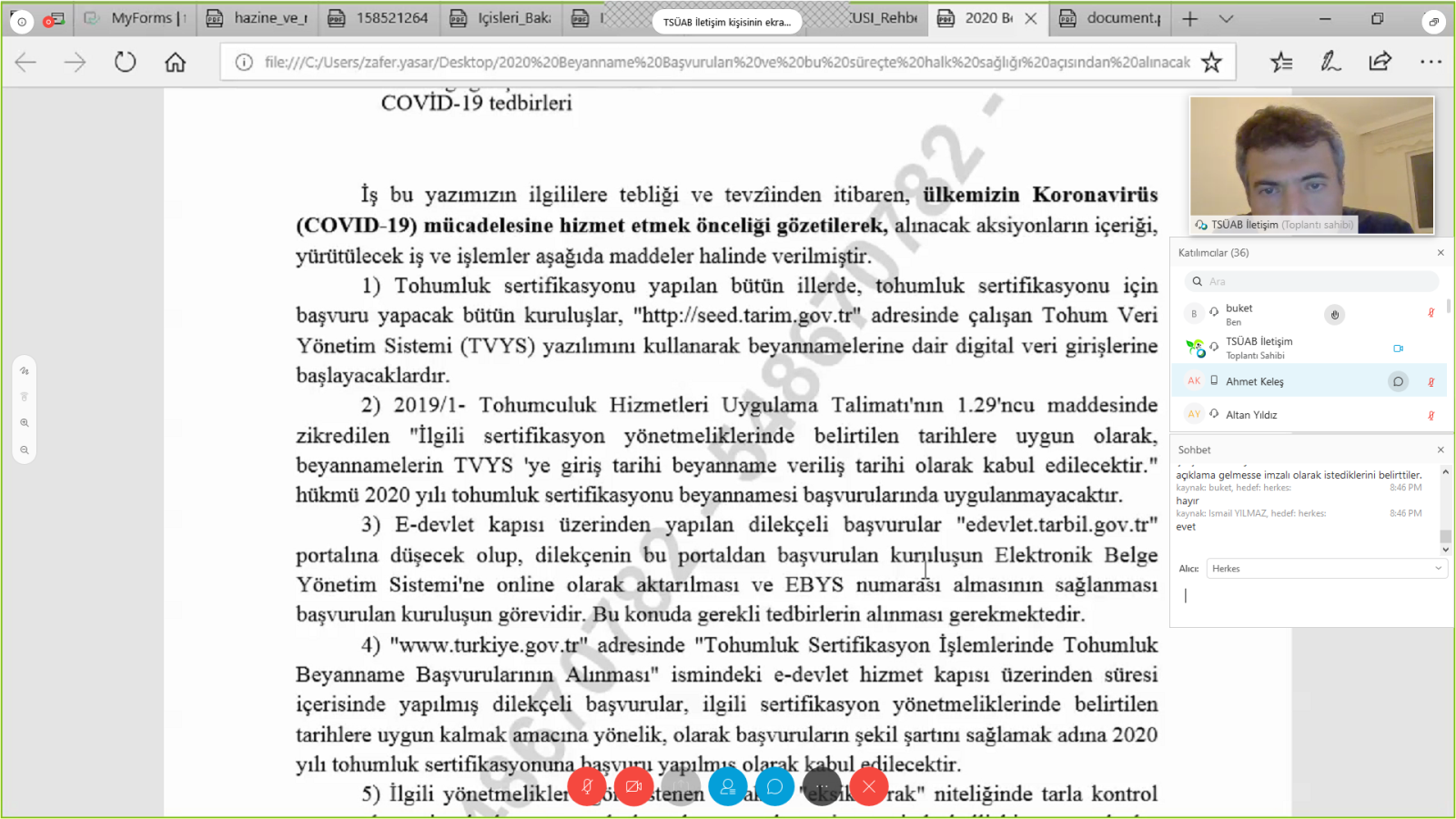Refresh the browser page
Image resolution: width=1456 pixels, height=819 pixels.
(126, 62)
